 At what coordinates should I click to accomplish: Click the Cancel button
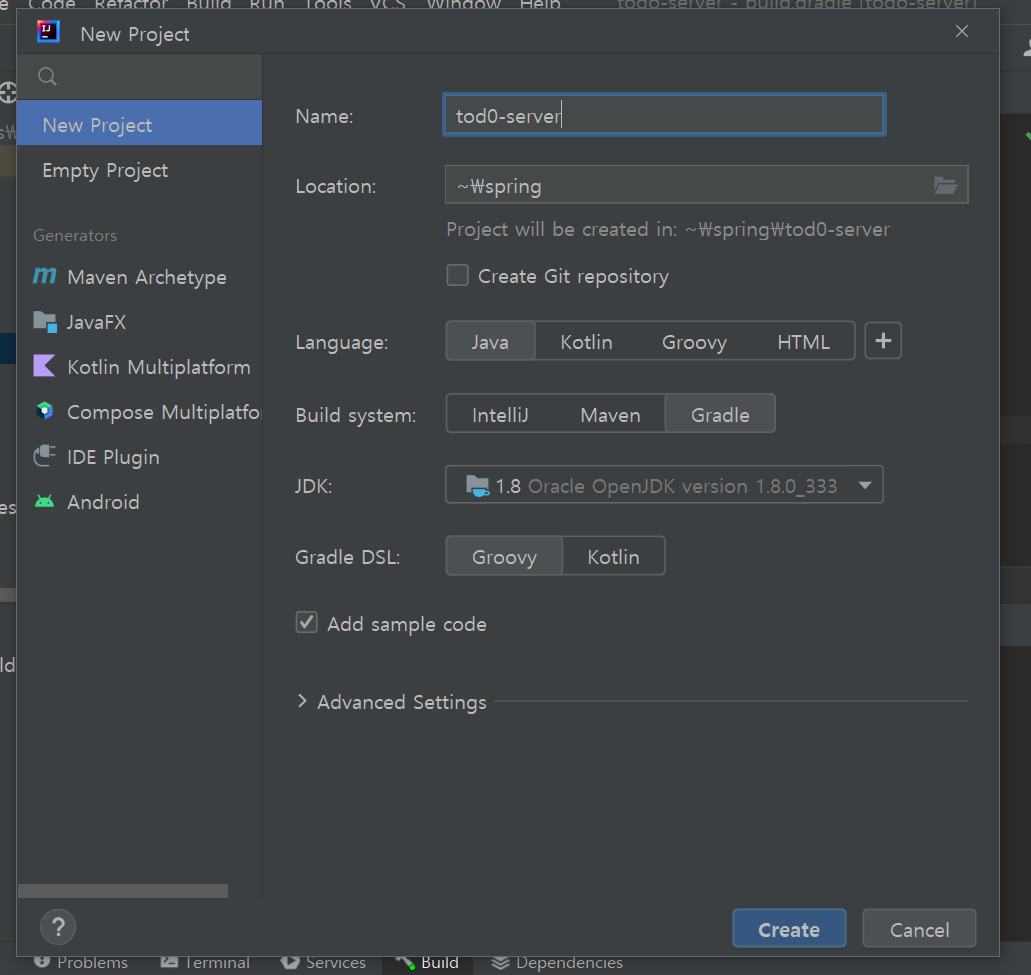pyautogui.click(x=919, y=928)
